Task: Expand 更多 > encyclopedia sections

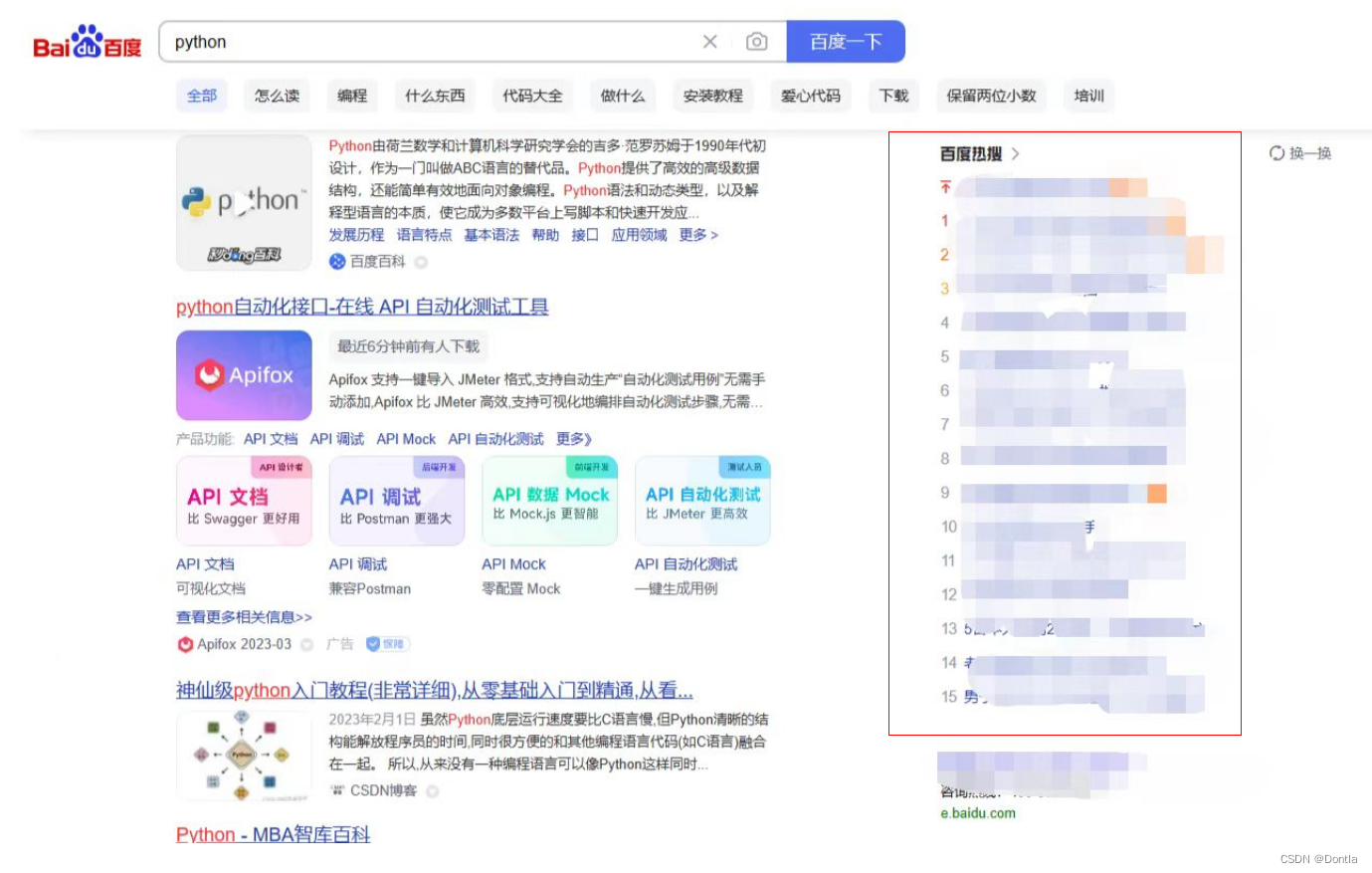Action: 698,235
